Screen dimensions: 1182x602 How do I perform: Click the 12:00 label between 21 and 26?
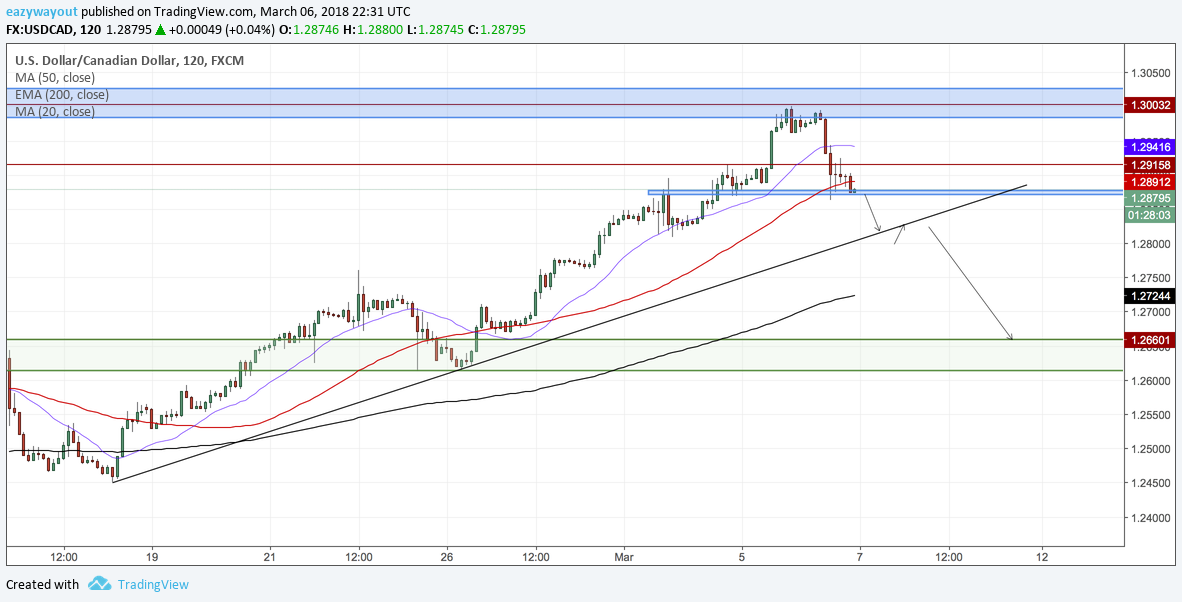(359, 558)
